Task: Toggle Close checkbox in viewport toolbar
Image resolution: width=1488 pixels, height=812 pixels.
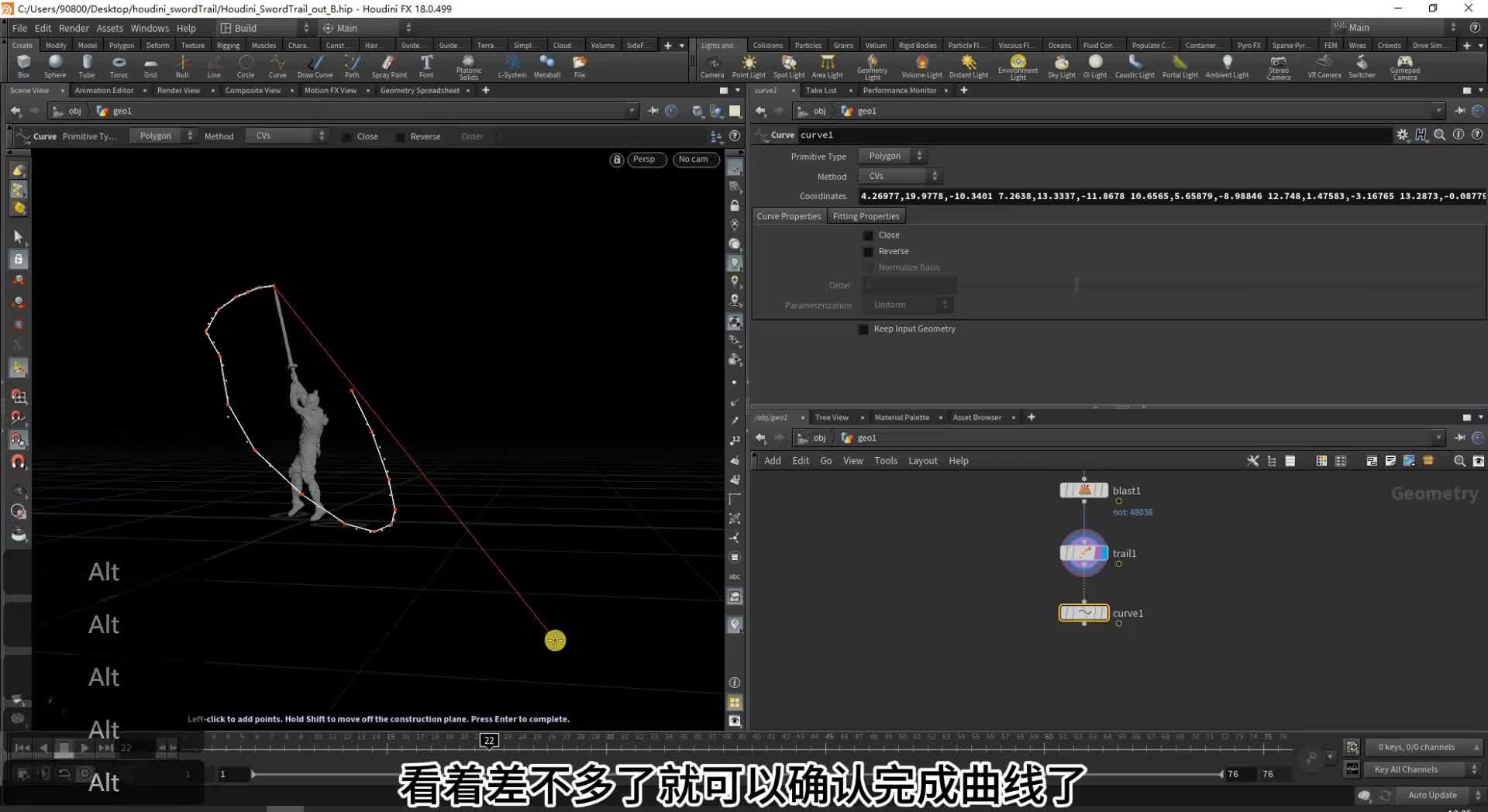Action: [x=346, y=136]
